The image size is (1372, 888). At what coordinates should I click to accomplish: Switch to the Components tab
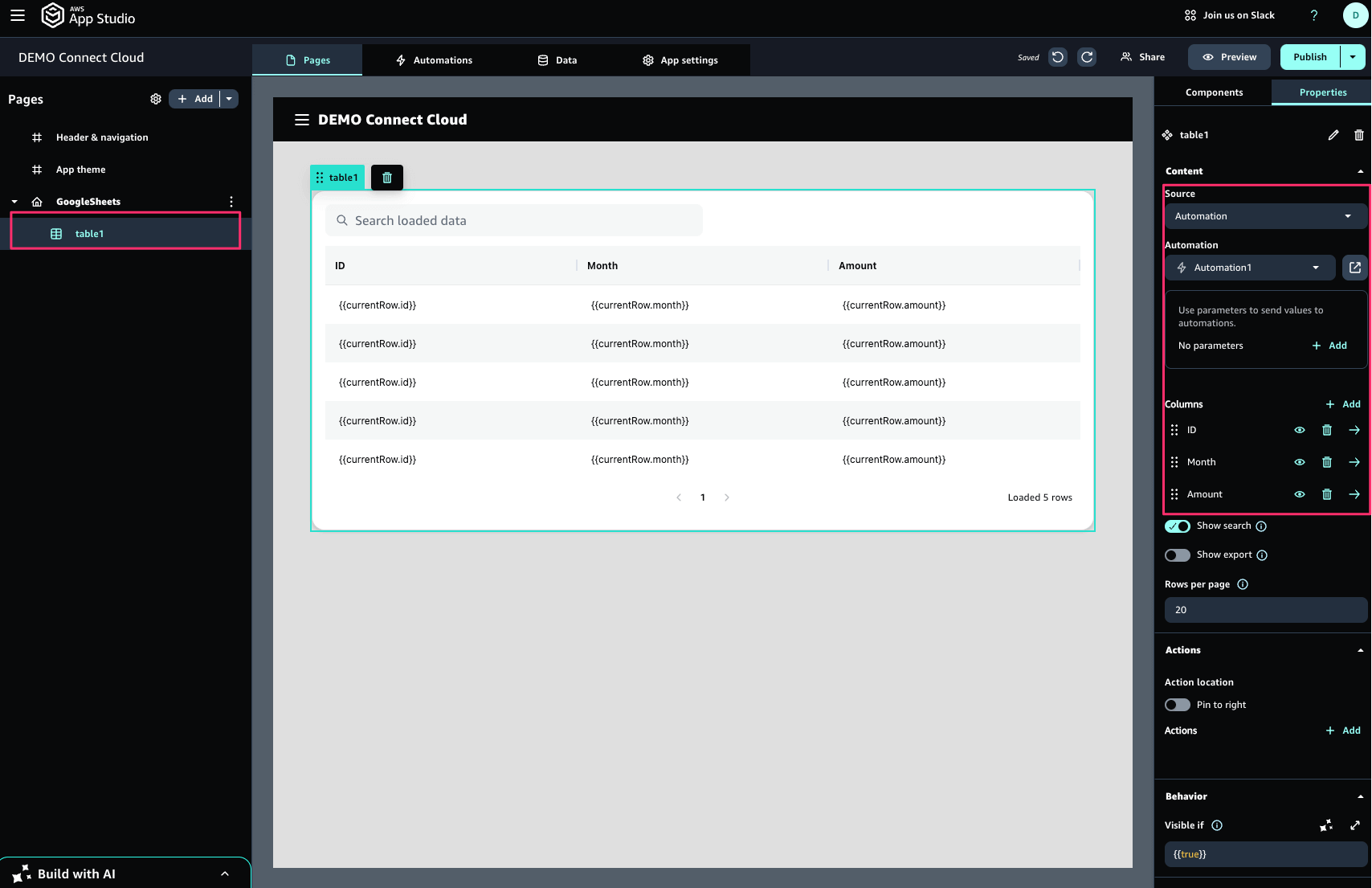click(1213, 92)
